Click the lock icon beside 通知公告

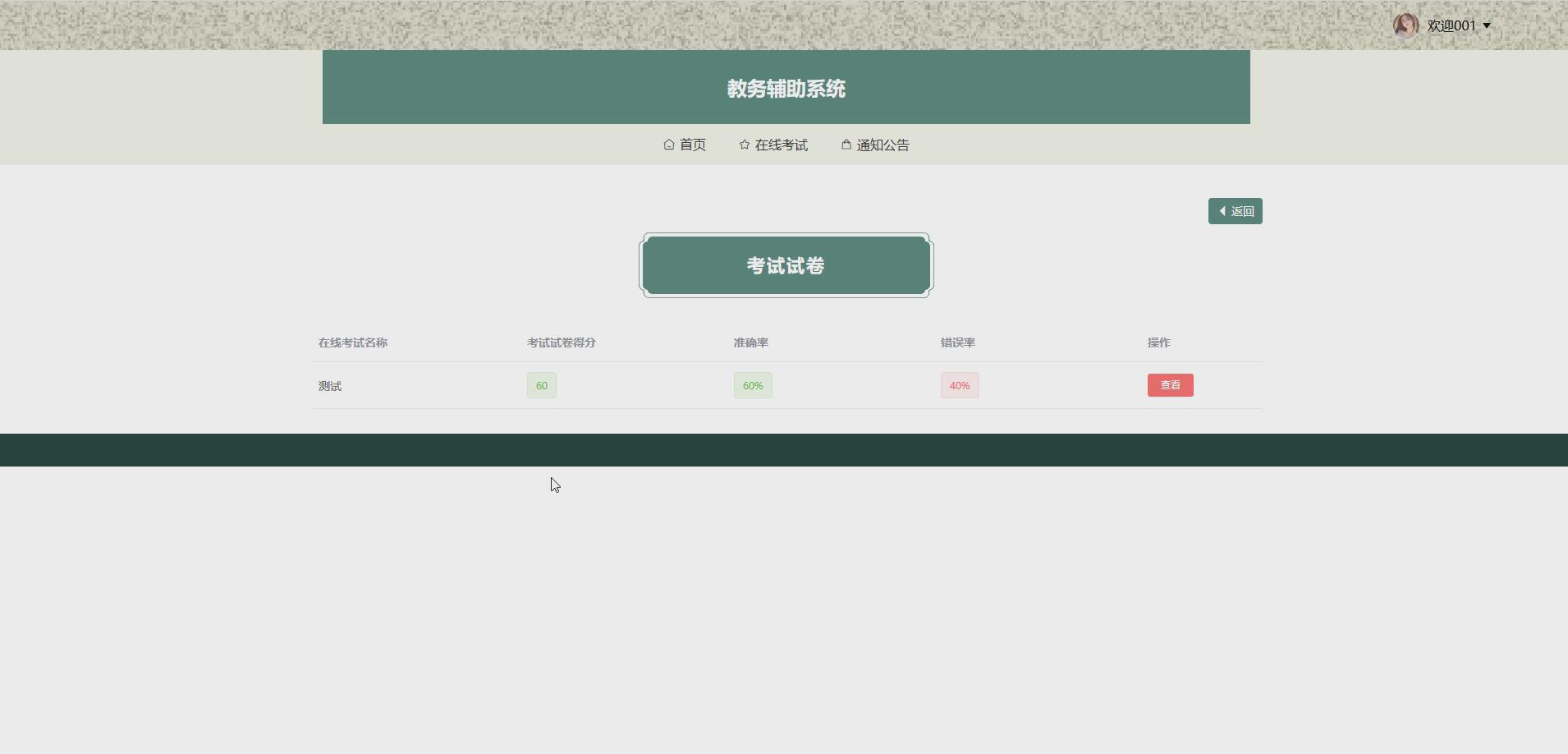coord(846,145)
